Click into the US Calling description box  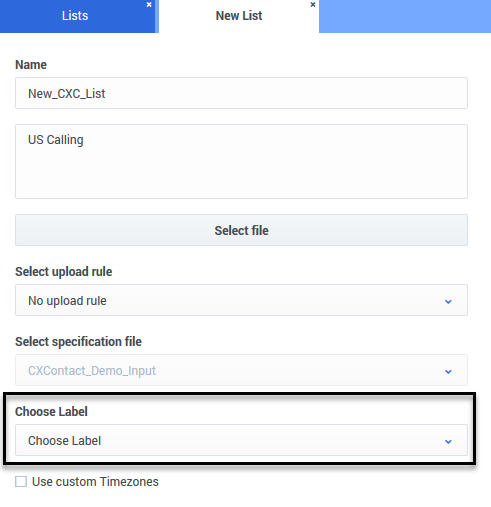[241, 162]
